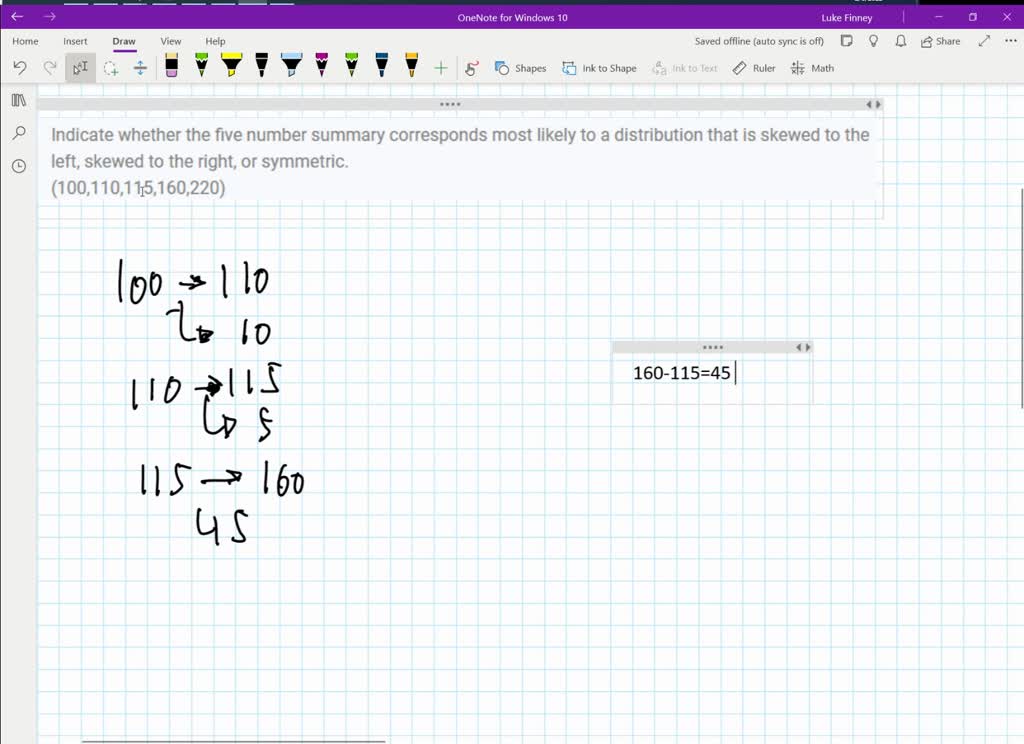Expand the equation container handle above 160-115=45
This screenshot has height=744, width=1024.
pos(712,346)
